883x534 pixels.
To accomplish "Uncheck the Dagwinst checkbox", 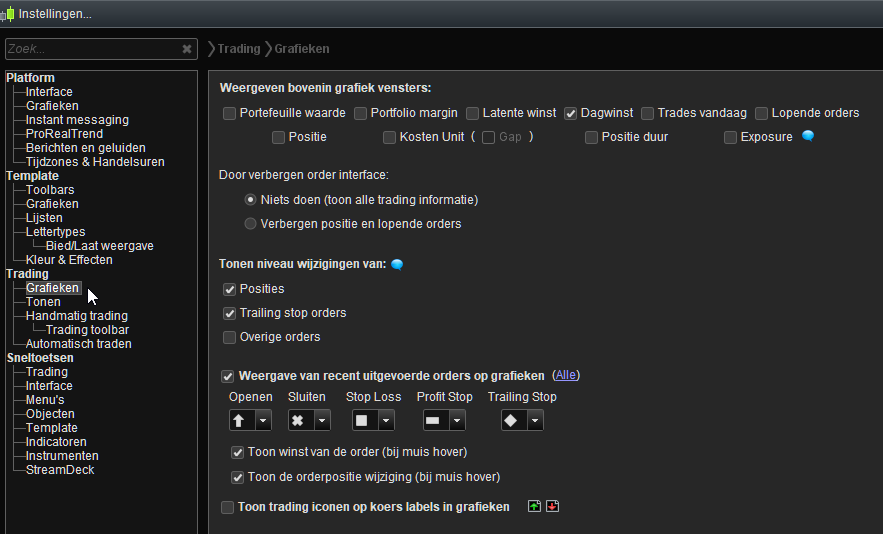I will click(x=571, y=113).
